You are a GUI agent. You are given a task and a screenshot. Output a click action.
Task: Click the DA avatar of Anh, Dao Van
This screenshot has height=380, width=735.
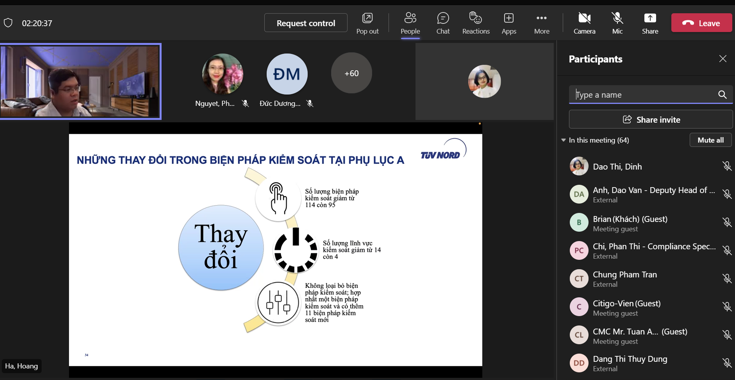pyautogui.click(x=579, y=194)
